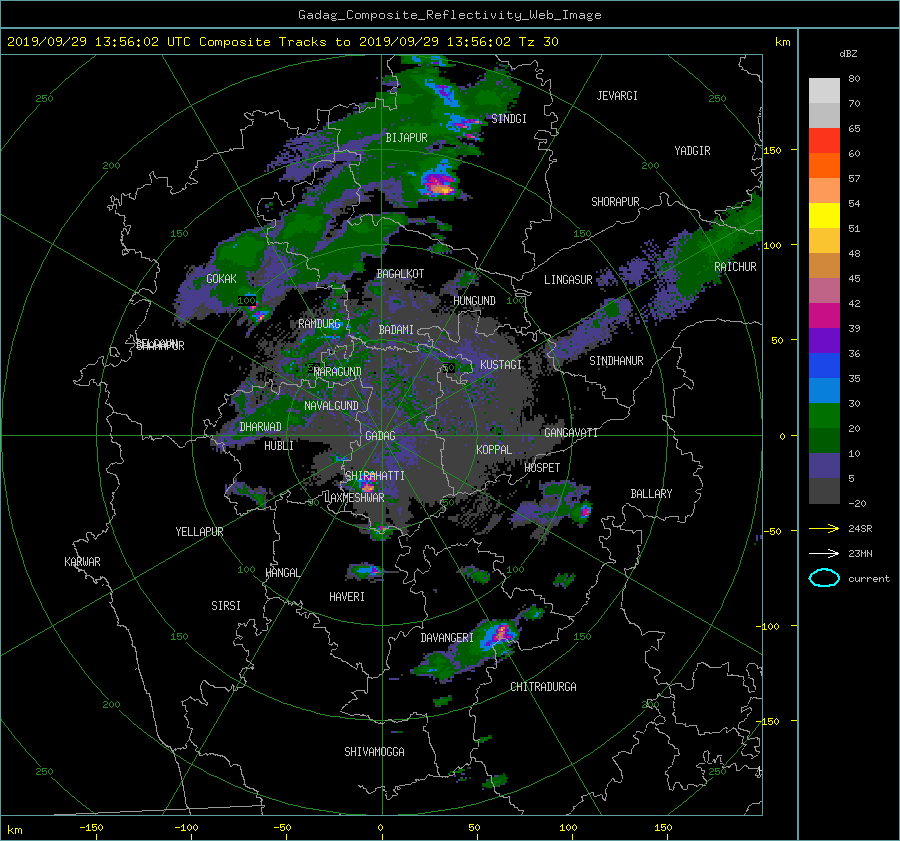Click the HOSPET city label

542,468
